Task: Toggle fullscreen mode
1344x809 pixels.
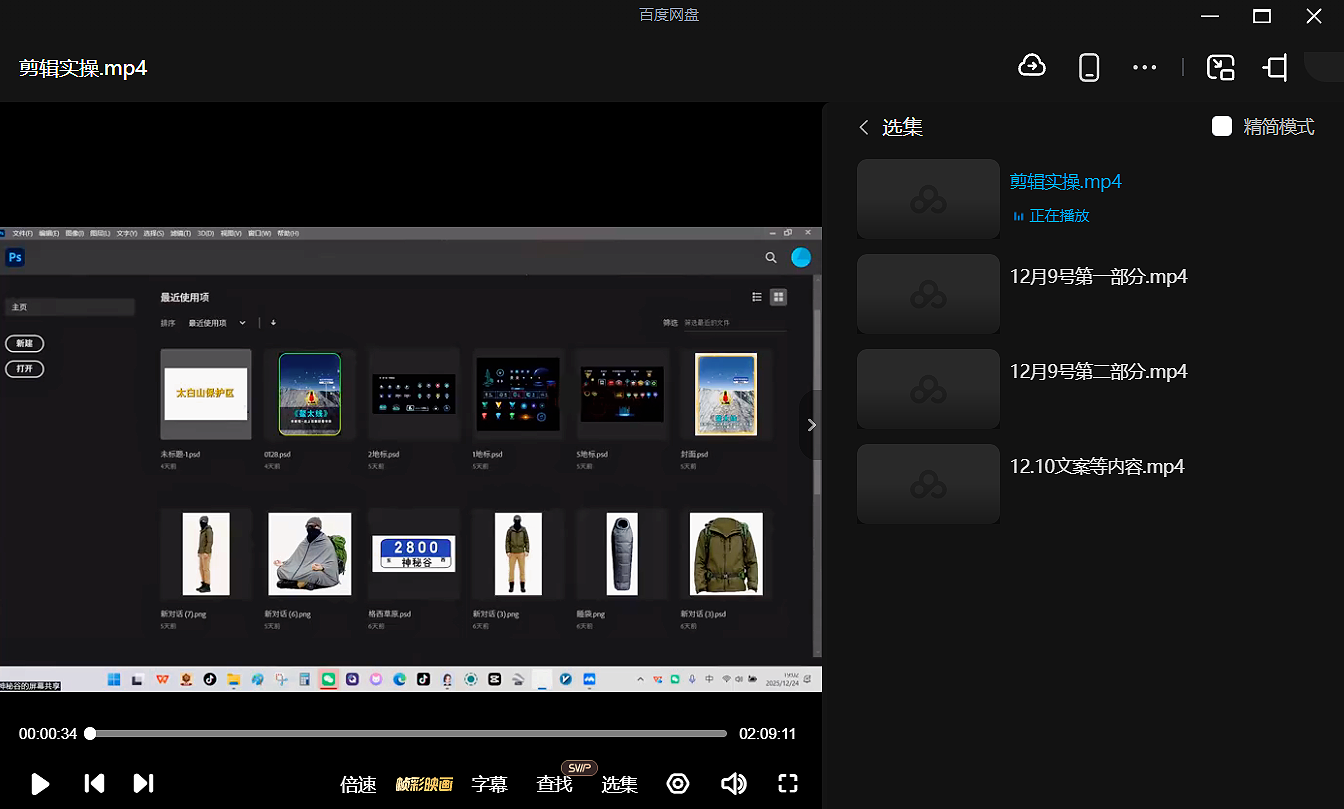Action: click(x=788, y=784)
